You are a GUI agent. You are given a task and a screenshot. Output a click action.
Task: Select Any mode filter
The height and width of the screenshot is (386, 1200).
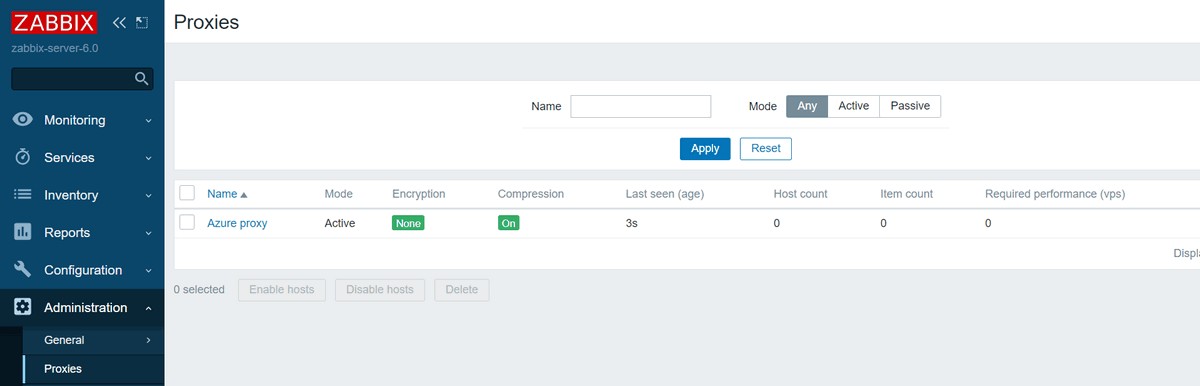807,106
